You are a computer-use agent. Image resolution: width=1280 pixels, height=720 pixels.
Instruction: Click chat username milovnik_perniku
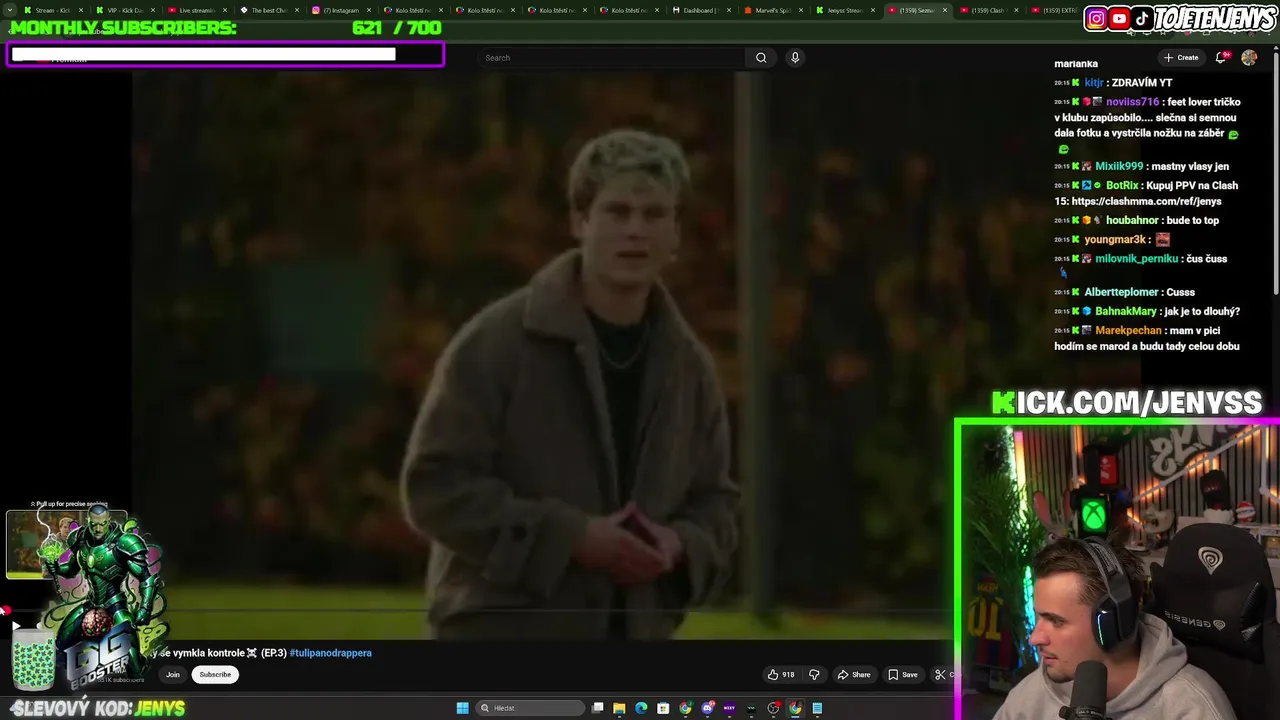(x=1136, y=258)
